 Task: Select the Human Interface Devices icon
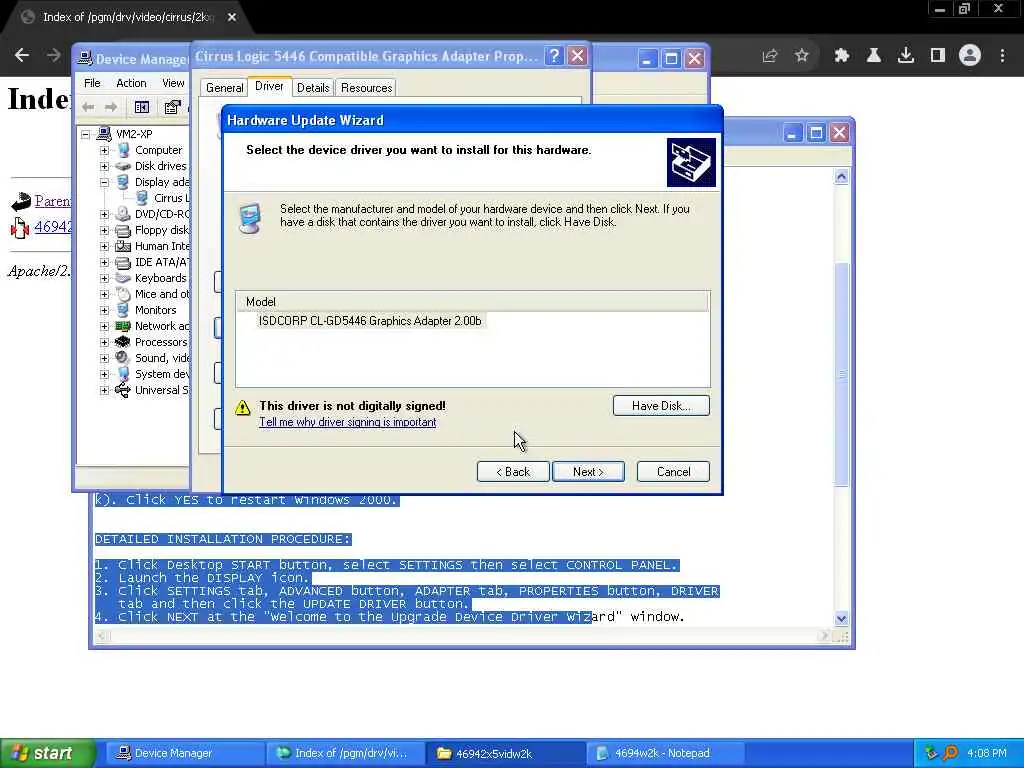click(x=123, y=246)
